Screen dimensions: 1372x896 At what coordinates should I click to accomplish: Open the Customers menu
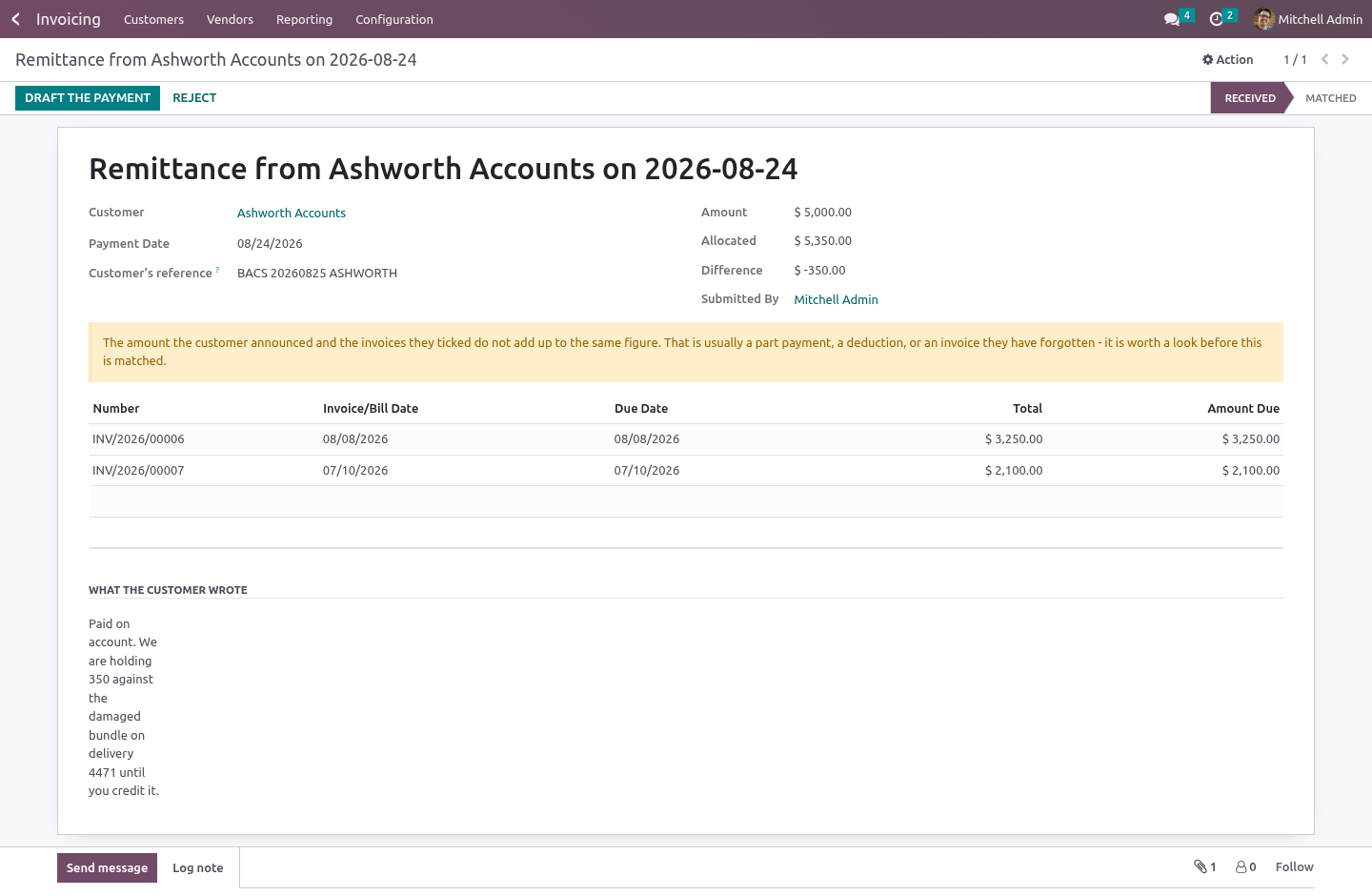(153, 19)
